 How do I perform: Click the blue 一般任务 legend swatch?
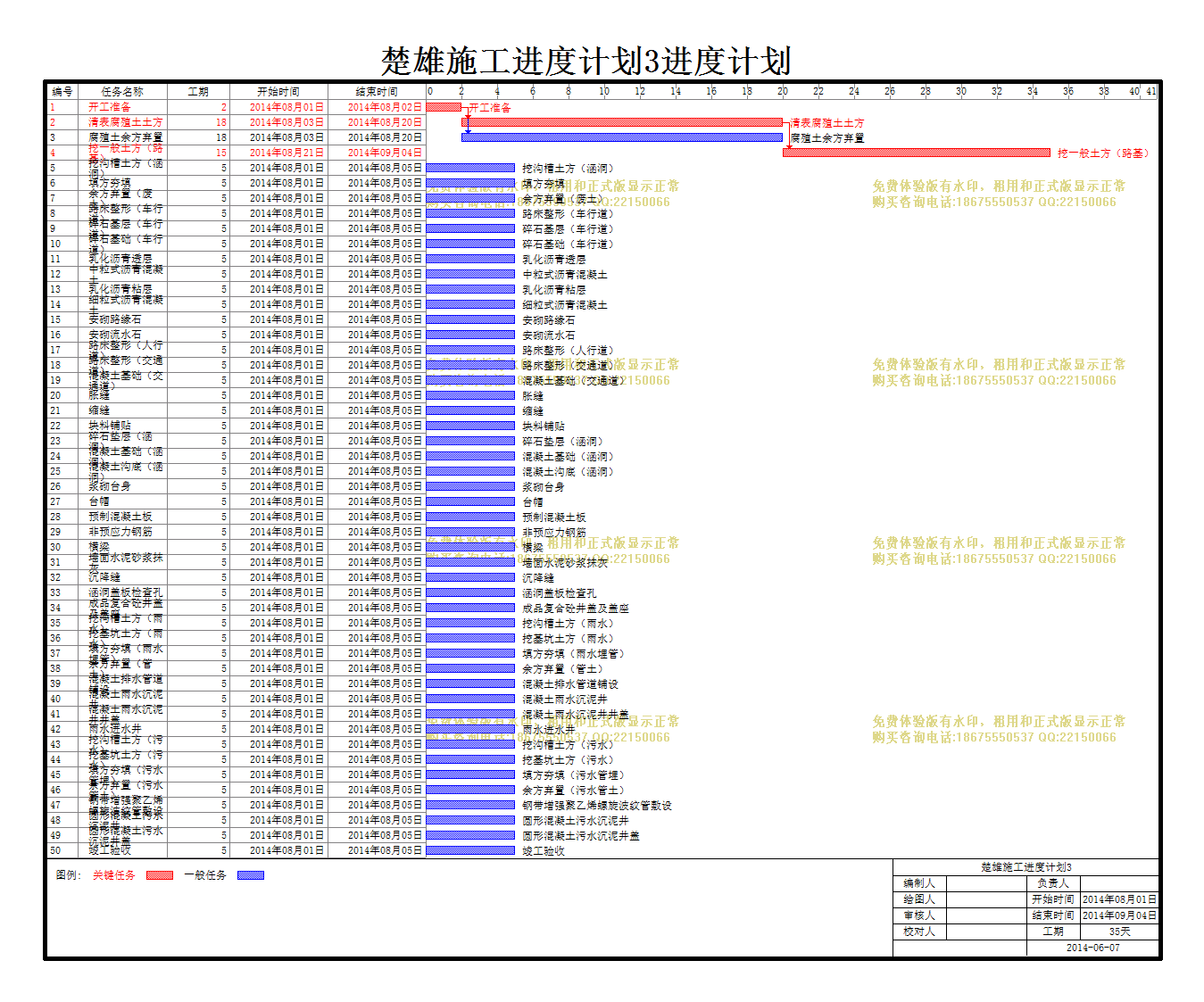point(251,875)
